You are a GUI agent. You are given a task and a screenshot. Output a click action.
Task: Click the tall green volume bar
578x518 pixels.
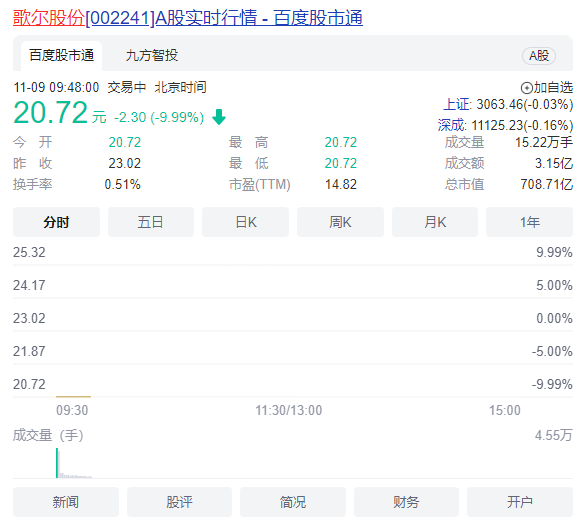point(57,463)
